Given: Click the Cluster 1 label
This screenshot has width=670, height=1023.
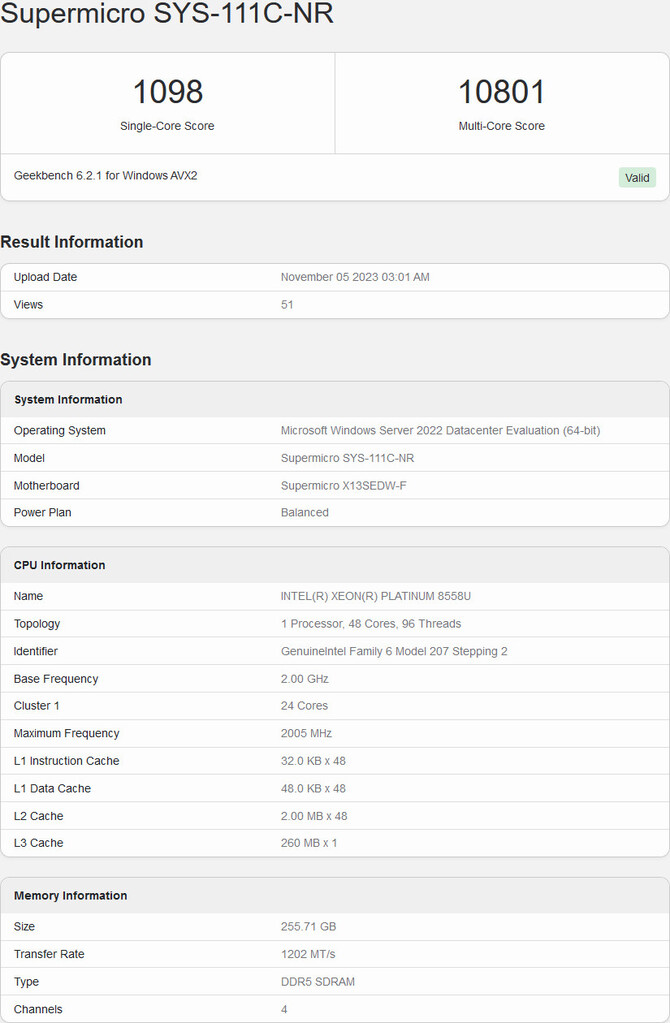Looking at the screenshot, I should pyautogui.click(x=37, y=706).
